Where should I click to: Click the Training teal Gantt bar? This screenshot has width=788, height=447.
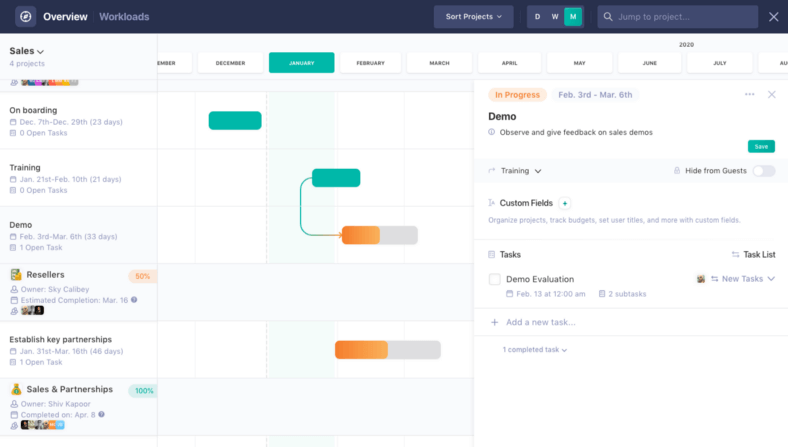(x=336, y=177)
